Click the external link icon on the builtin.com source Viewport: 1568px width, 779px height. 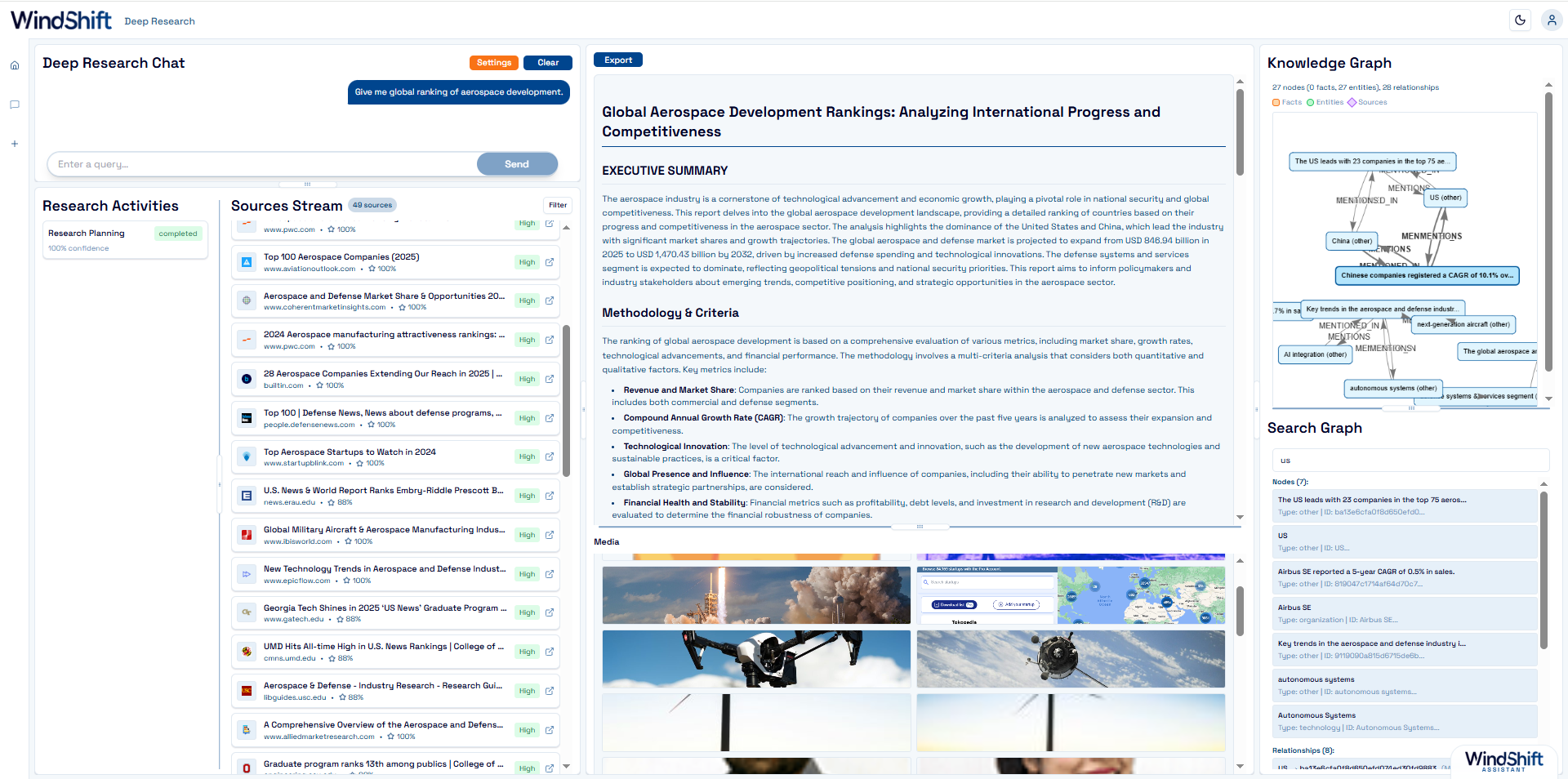point(548,379)
